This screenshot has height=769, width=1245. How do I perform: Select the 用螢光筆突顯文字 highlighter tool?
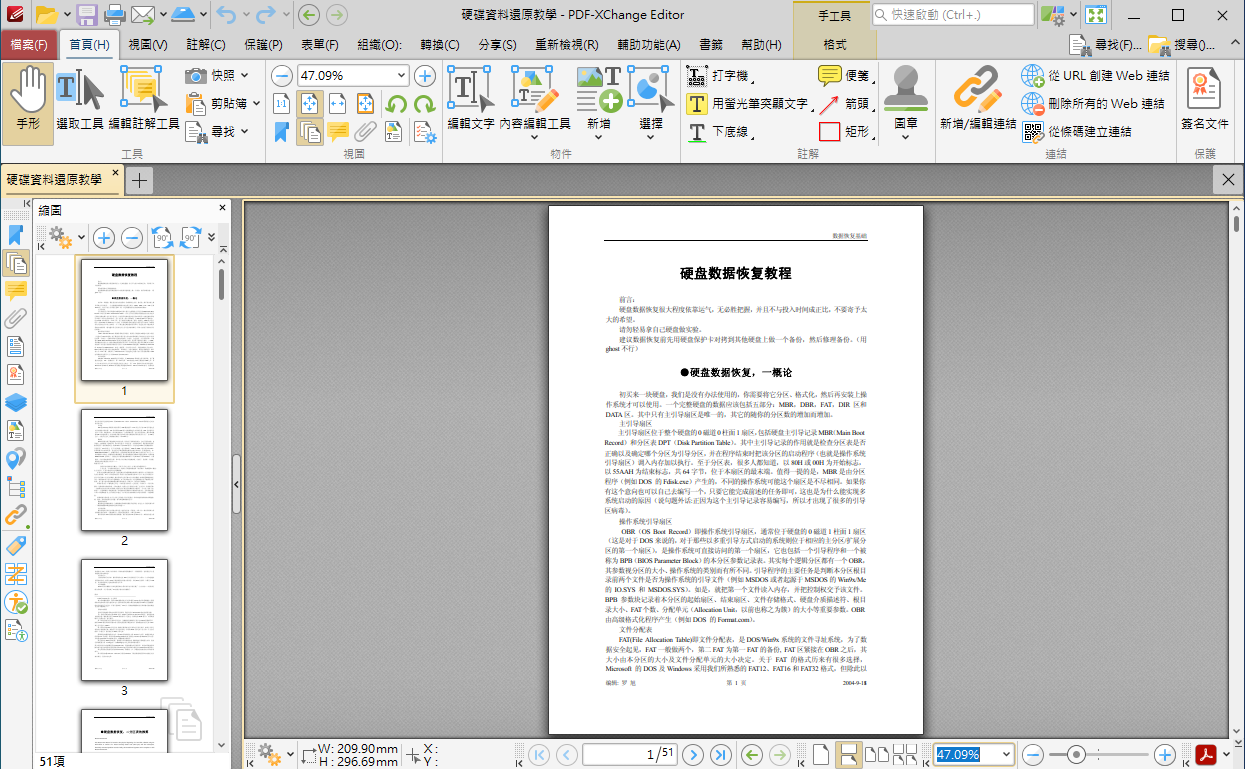pyautogui.click(x=748, y=104)
